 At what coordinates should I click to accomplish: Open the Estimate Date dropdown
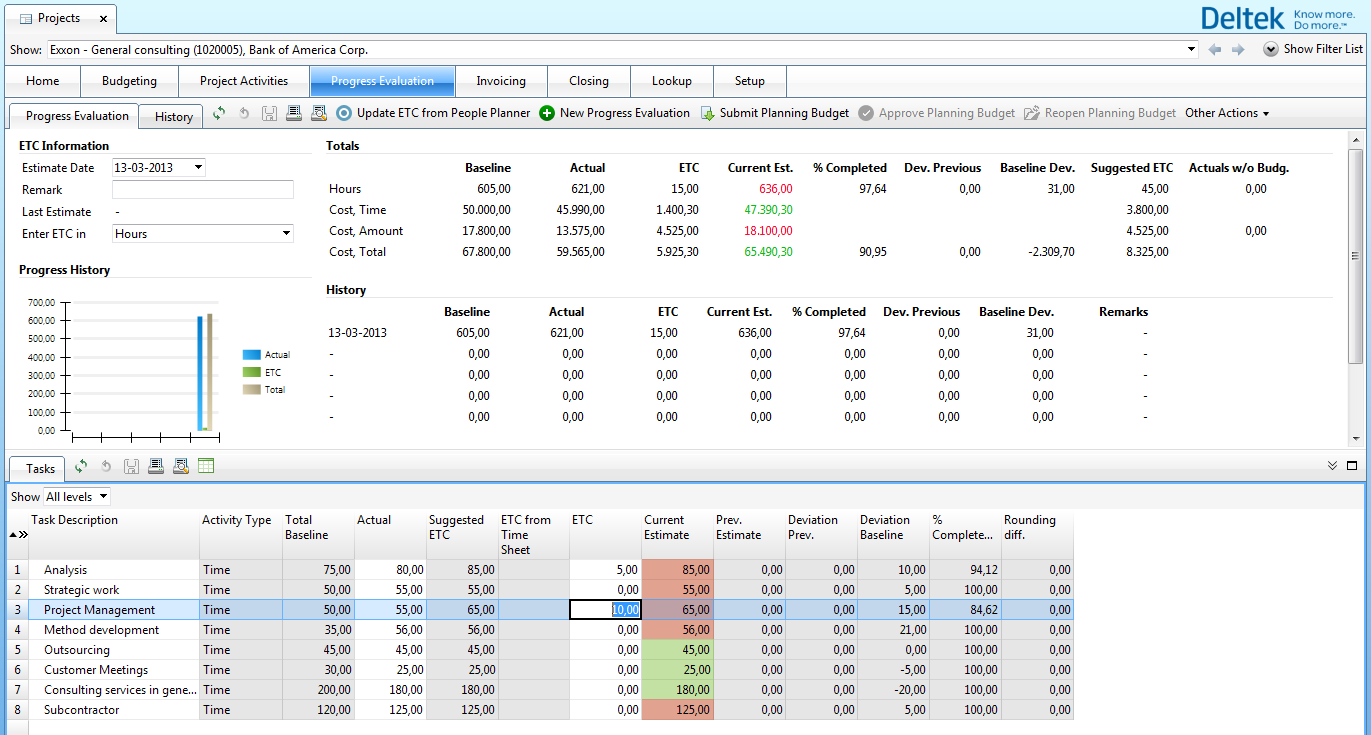198,168
